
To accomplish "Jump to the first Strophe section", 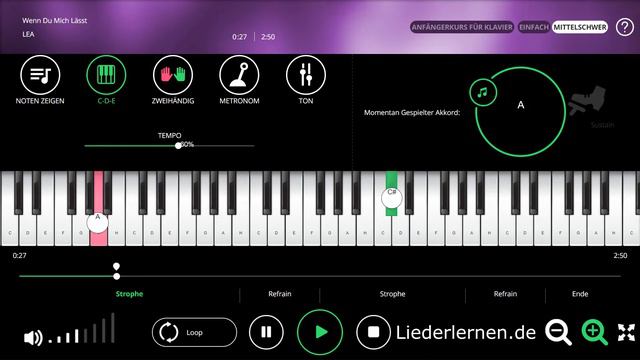I will click(129, 294).
